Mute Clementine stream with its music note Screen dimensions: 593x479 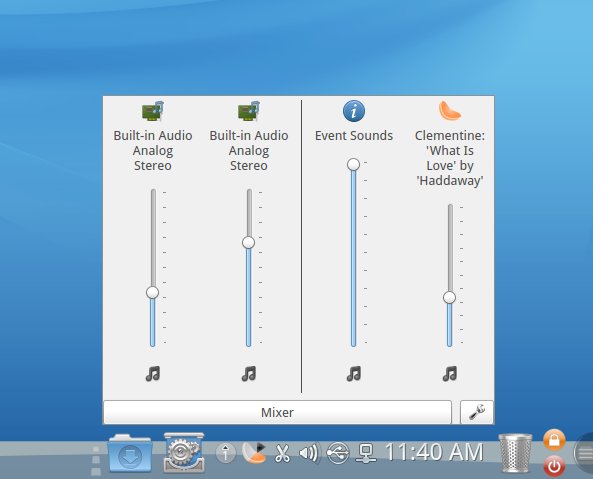click(x=450, y=374)
